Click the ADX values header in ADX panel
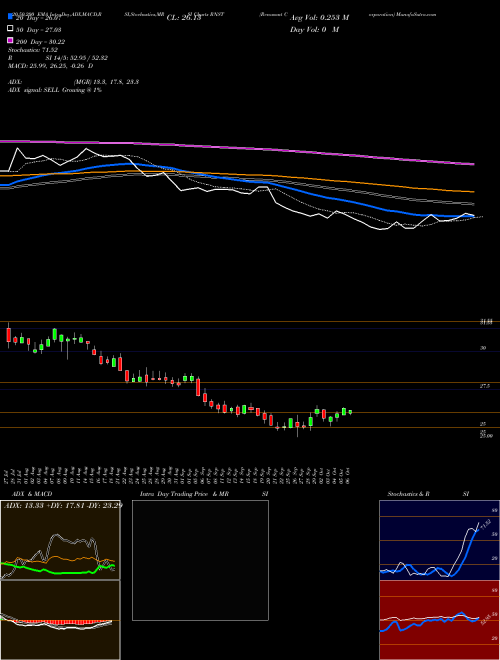Viewport: 500px width, 660px height. [x=63, y=505]
